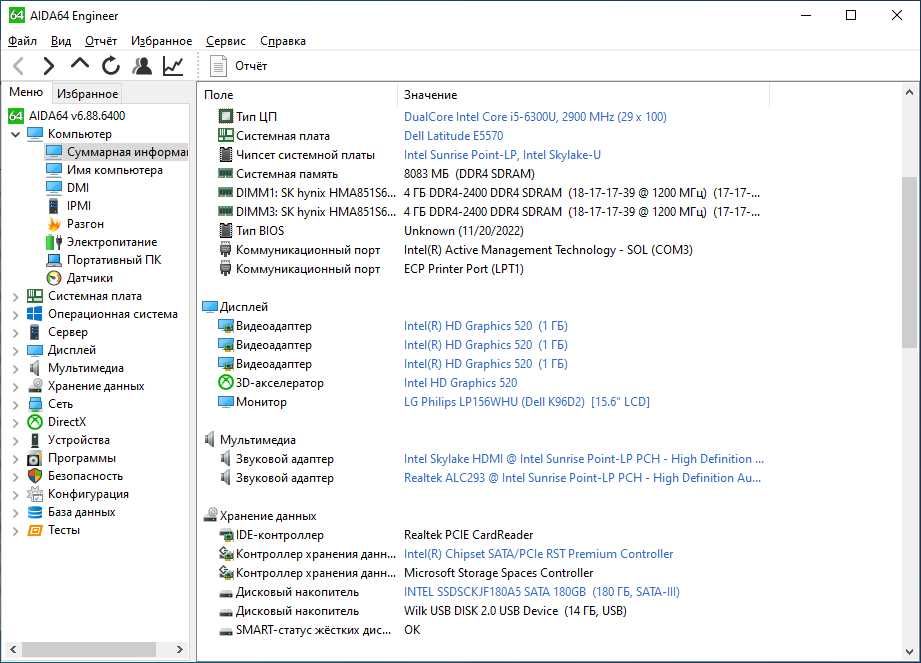Select the IPMI icon in tree
This screenshot has width=921, height=663.
(53, 206)
